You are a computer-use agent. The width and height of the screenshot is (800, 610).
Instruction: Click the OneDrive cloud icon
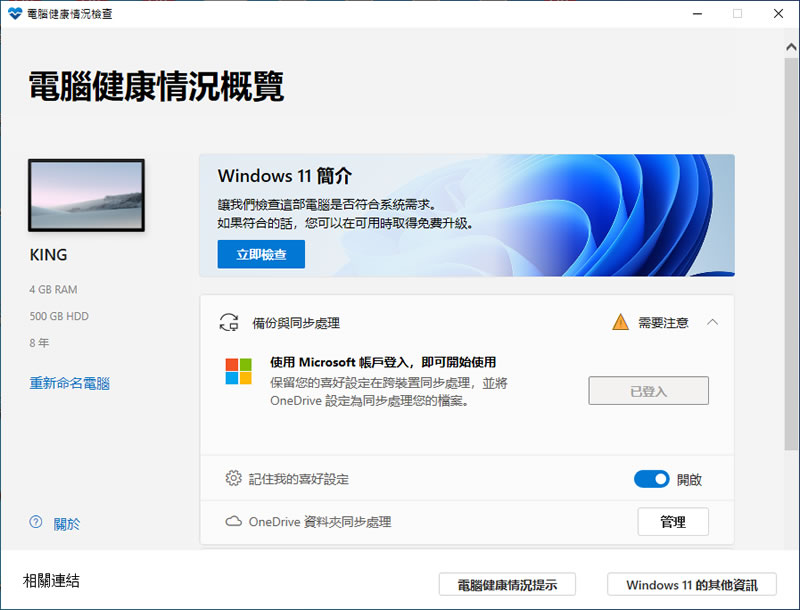tap(233, 521)
